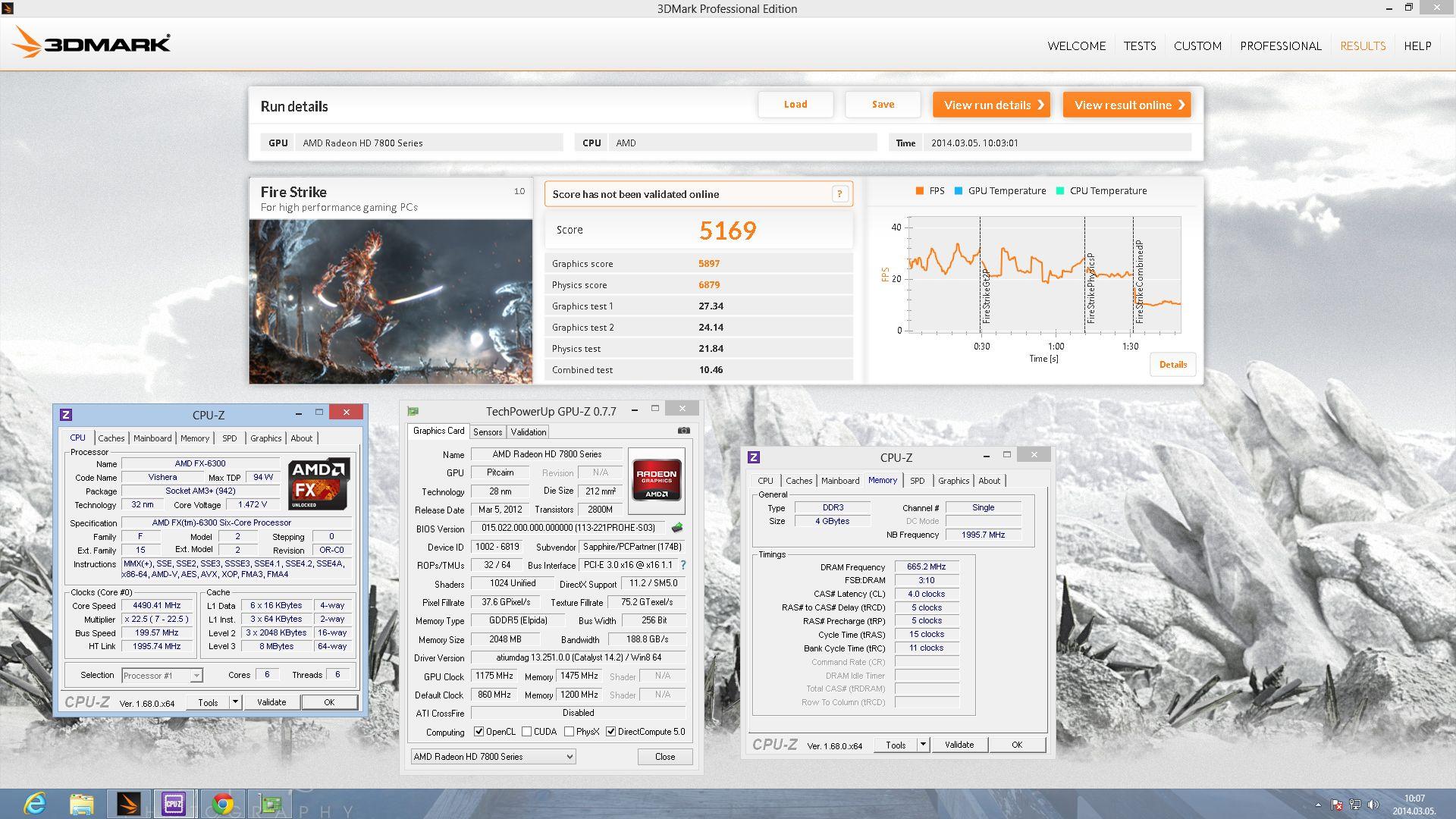Open Internet Explorer from taskbar
1456x819 pixels.
tap(35, 804)
